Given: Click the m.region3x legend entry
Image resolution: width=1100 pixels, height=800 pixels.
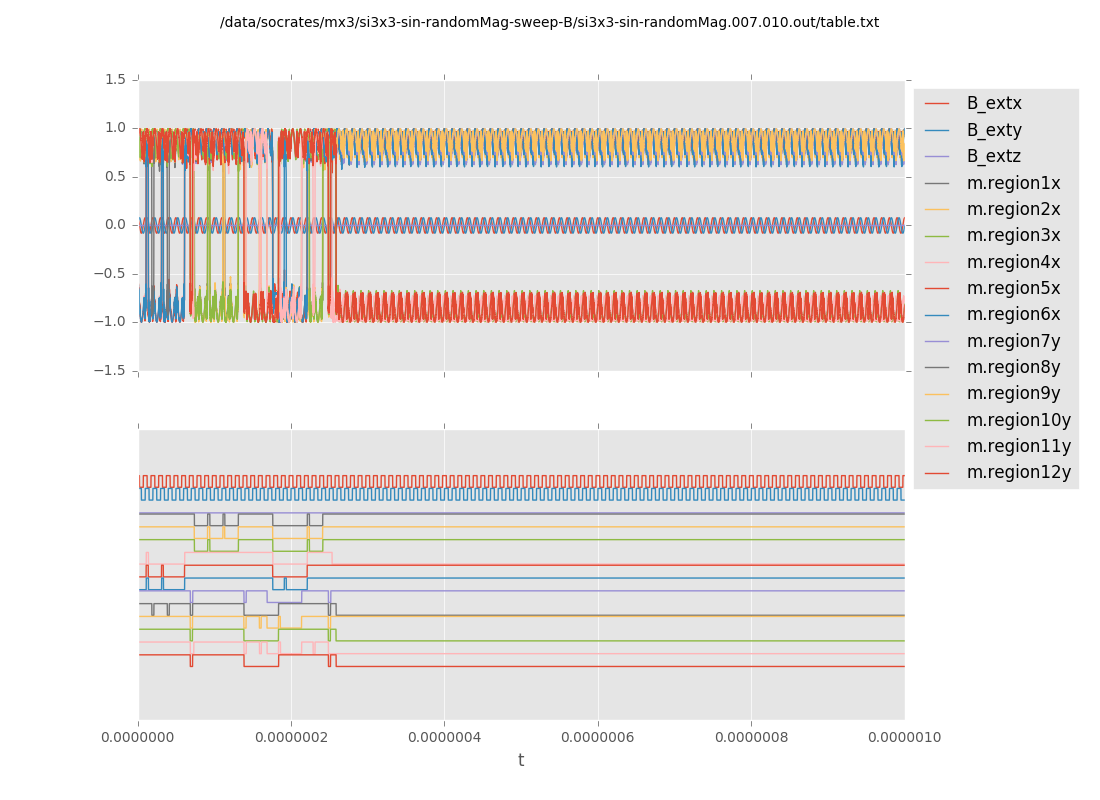Looking at the screenshot, I should click(1013, 236).
